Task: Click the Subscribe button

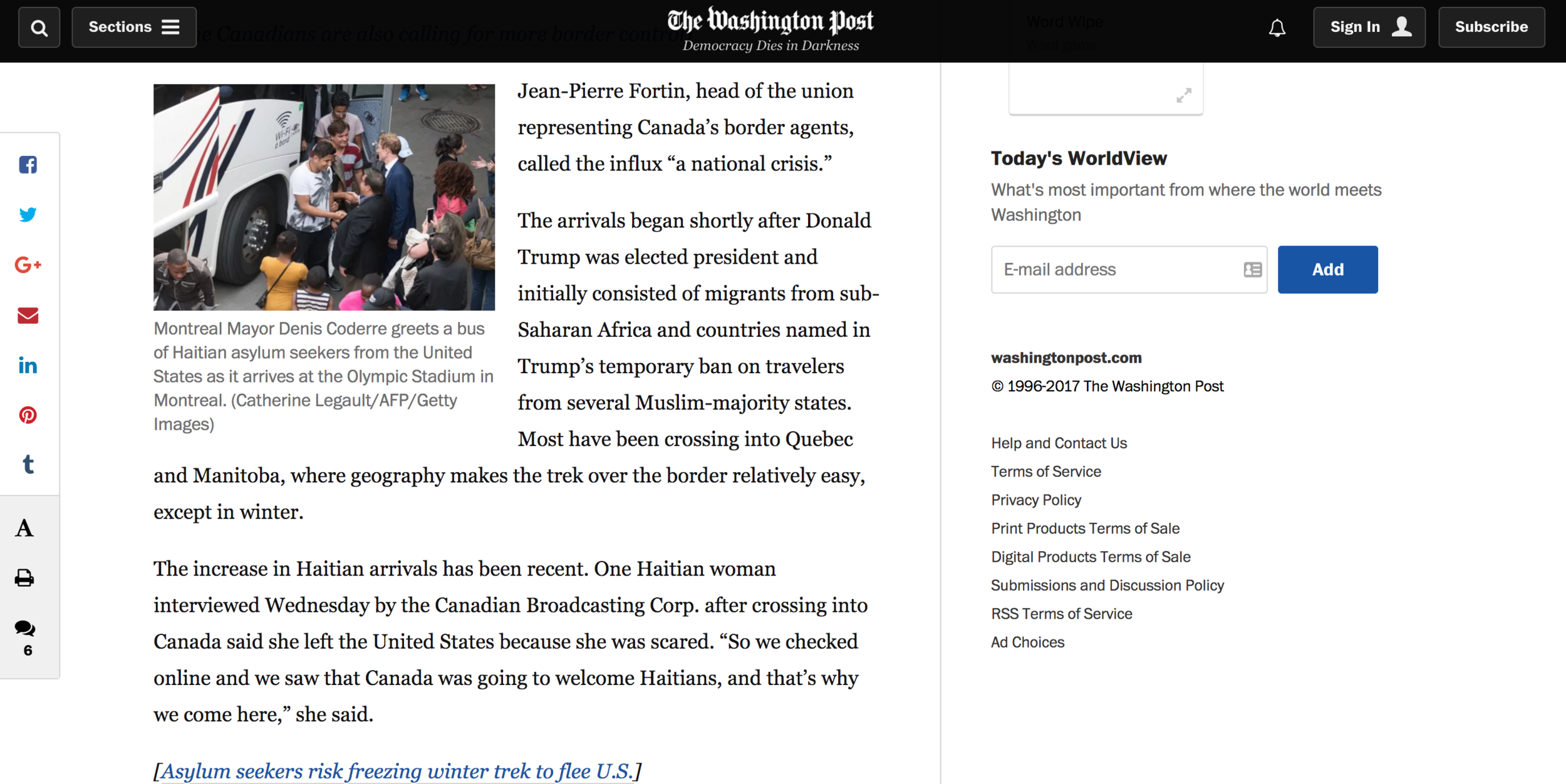Action: 1491,28
